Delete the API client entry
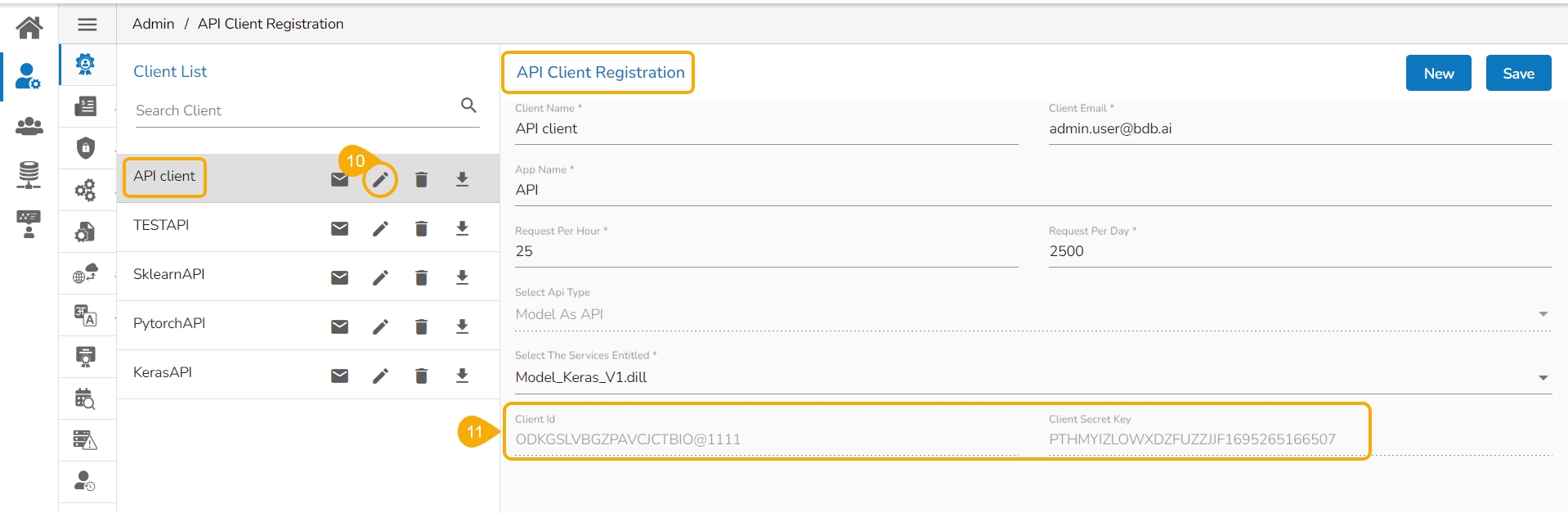This screenshot has height=513, width=1568. (421, 180)
